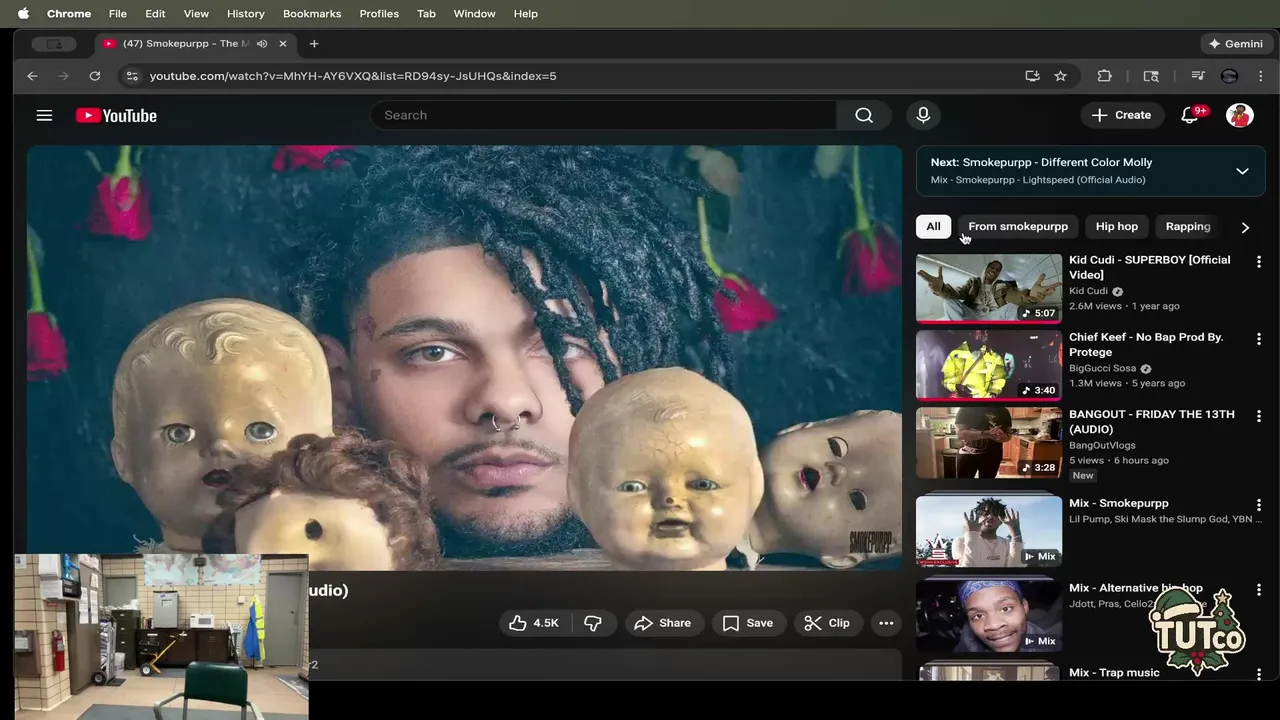Expand the Next up playlist panel

(x=1242, y=171)
